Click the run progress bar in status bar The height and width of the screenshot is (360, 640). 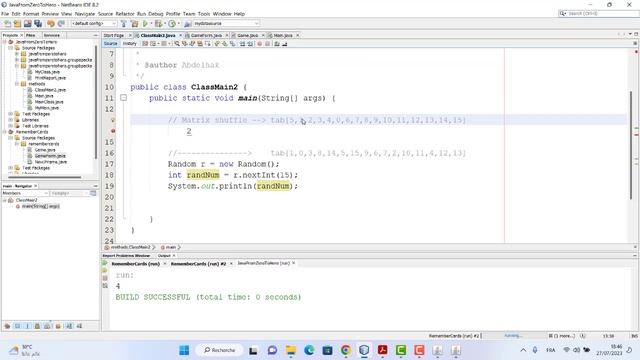coord(513,336)
